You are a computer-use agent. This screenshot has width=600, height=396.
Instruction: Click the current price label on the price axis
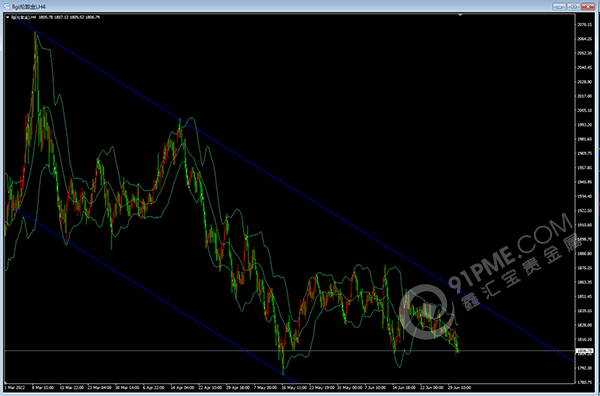coord(584,350)
